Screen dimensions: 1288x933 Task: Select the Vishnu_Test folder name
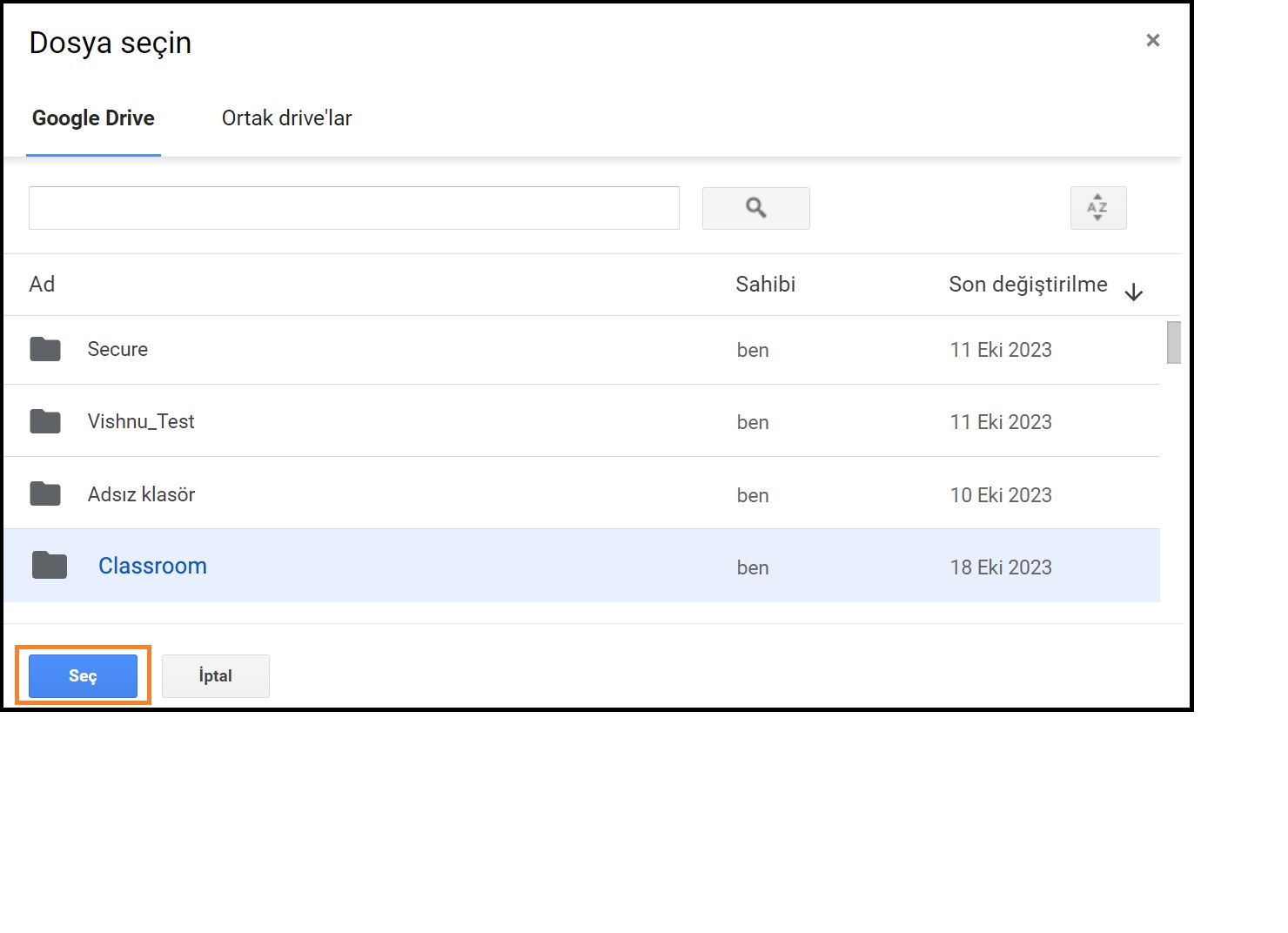coord(141,421)
